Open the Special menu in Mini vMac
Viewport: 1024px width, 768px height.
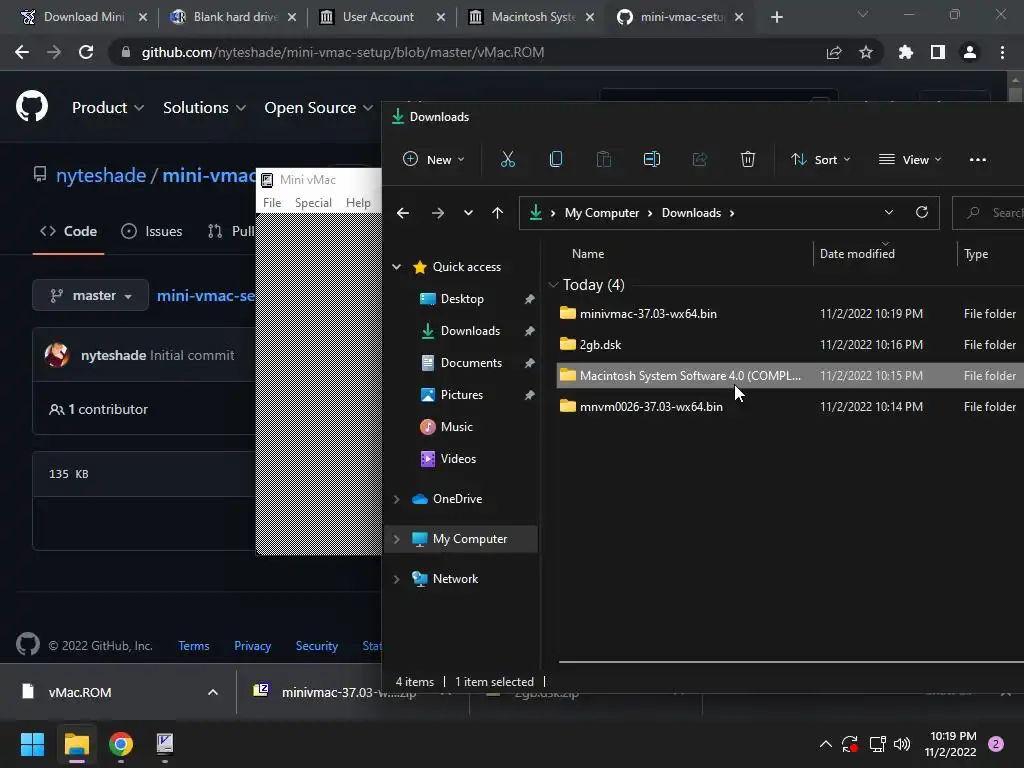(x=313, y=202)
